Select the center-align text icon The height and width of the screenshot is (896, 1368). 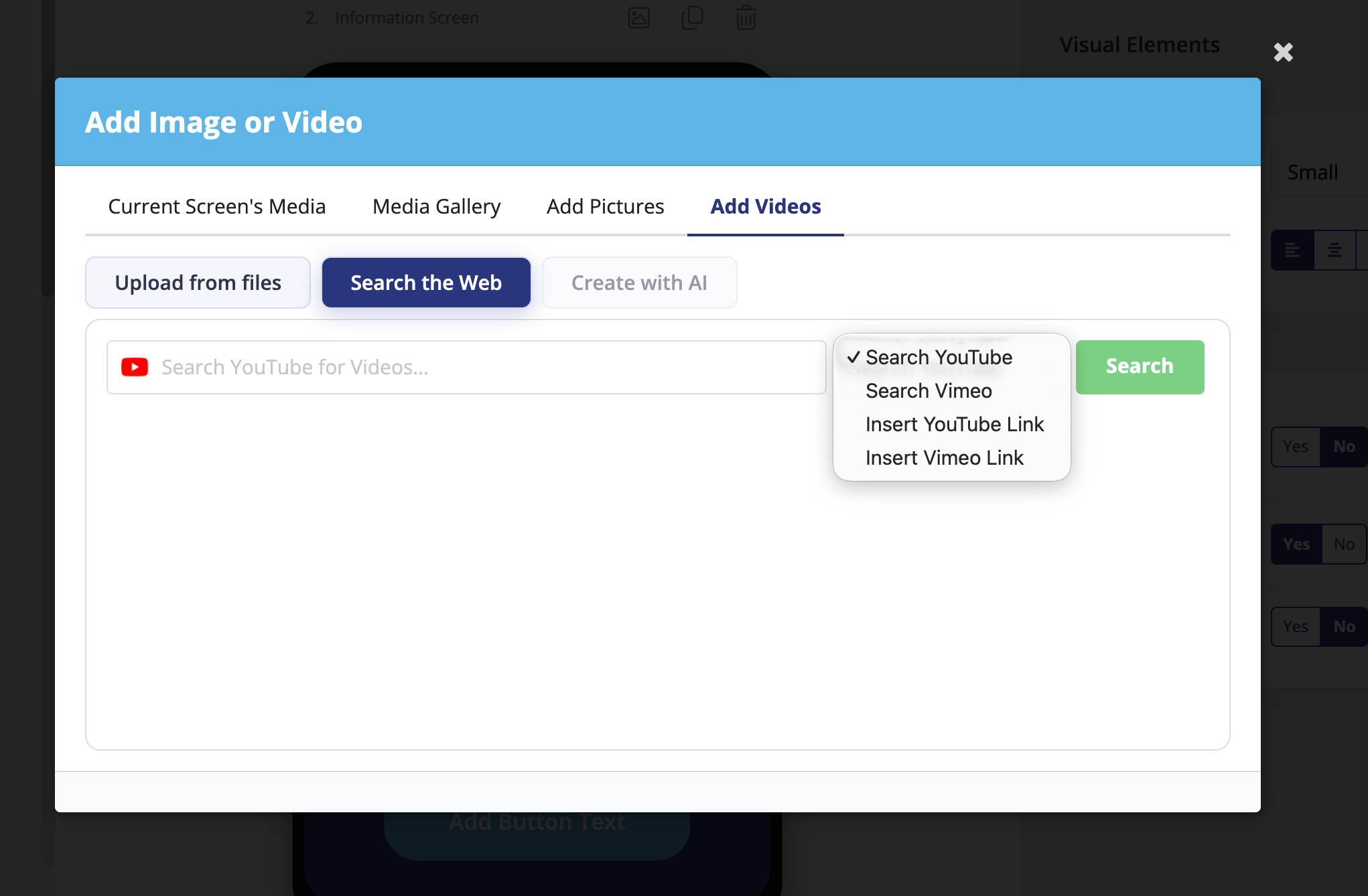[1335, 250]
